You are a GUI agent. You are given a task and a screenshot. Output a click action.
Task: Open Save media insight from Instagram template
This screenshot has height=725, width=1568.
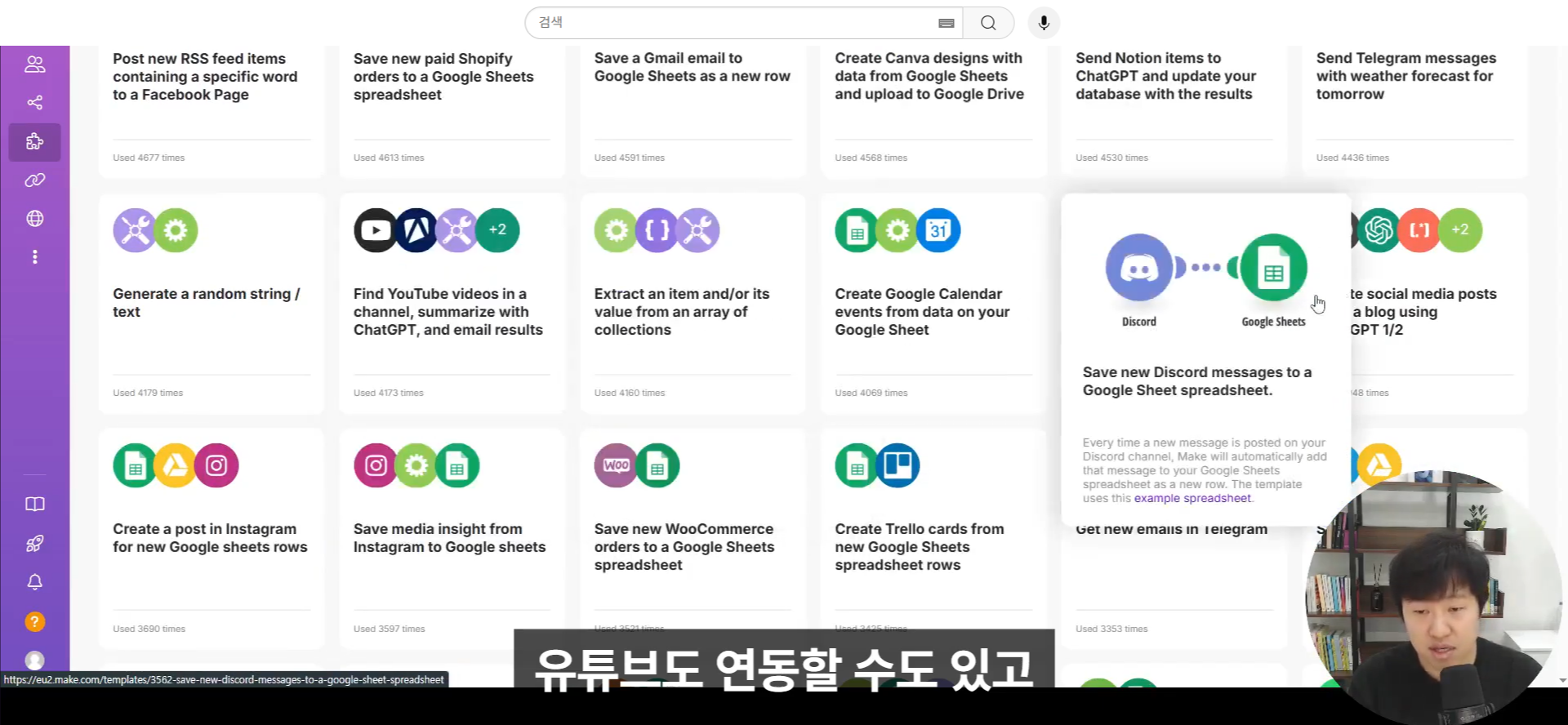pos(449,538)
